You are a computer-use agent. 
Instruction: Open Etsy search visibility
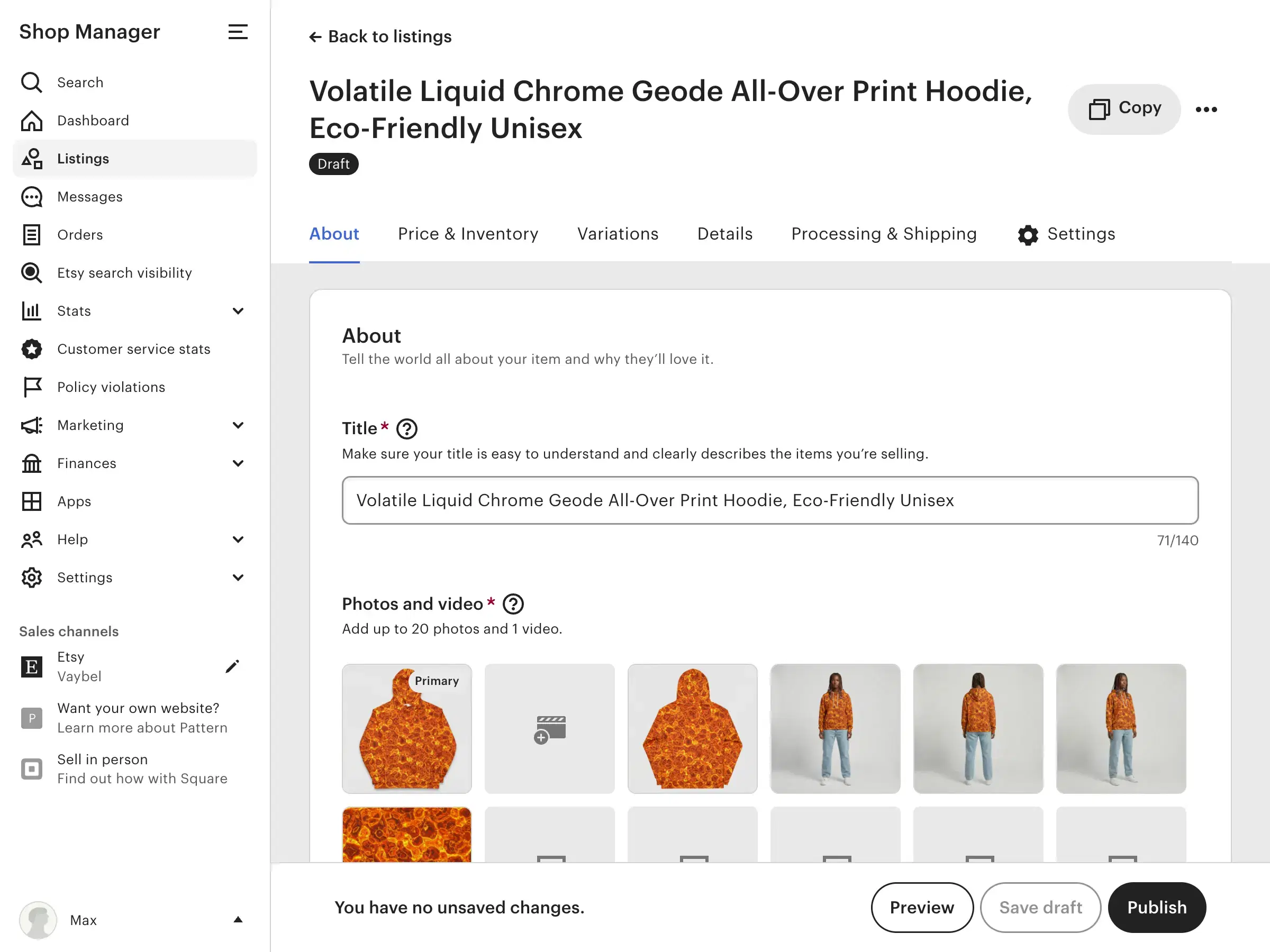click(124, 273)
